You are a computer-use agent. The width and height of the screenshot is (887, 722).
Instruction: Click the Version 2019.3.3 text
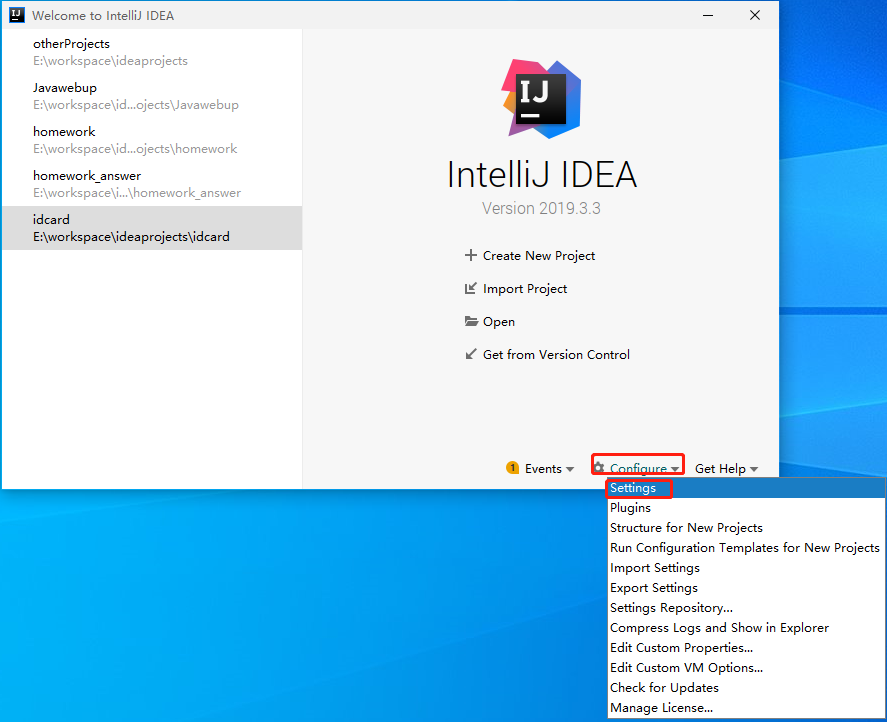pyautogui.click(x=541, y=208)
